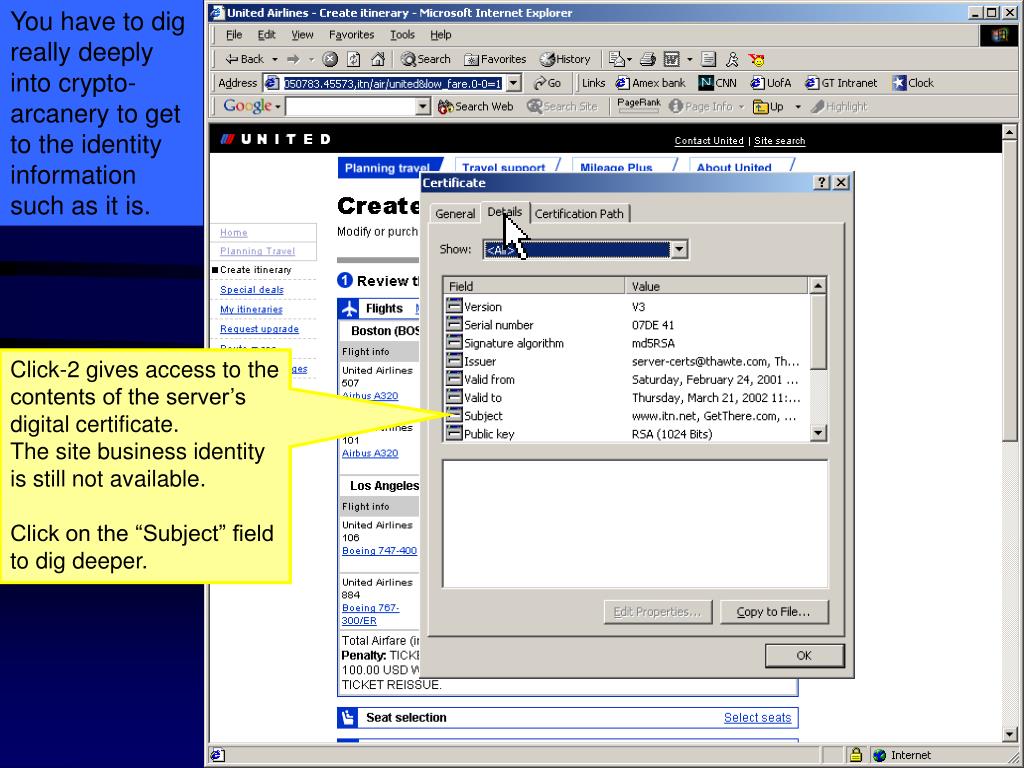The image size is (1024, 768).
Task: Open the File menu
Action: [234, 35]
